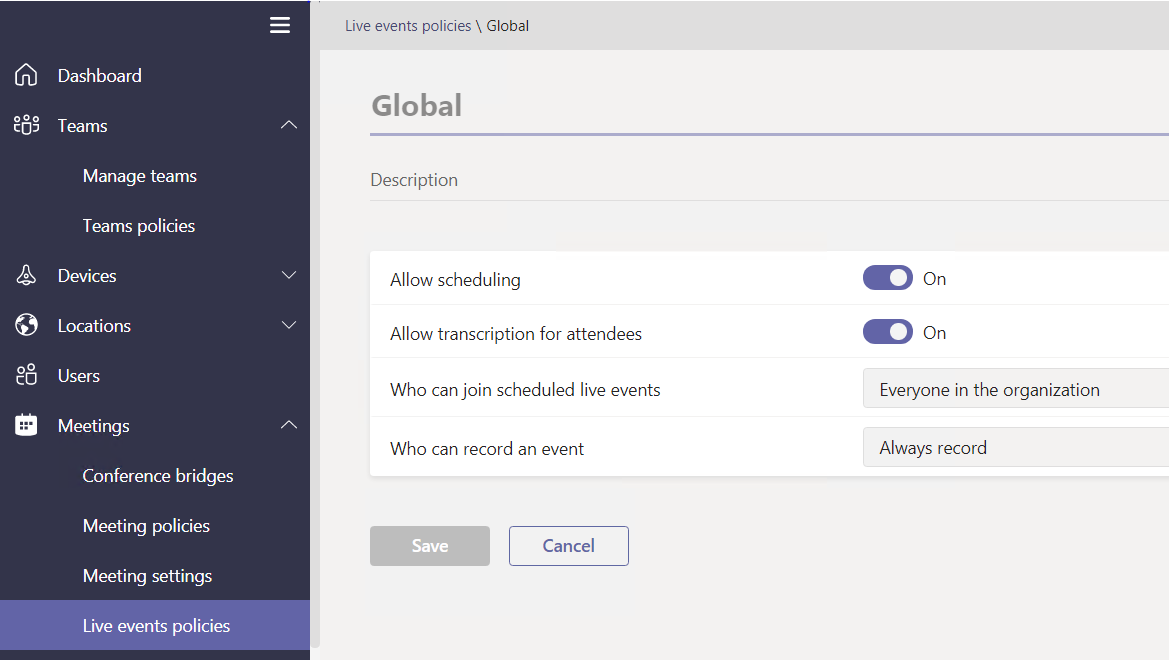Image resolution: width=1169 pixels, height=660 pixels.
Task: Click the Dashboard home icon
Action: tap(26, 75)
